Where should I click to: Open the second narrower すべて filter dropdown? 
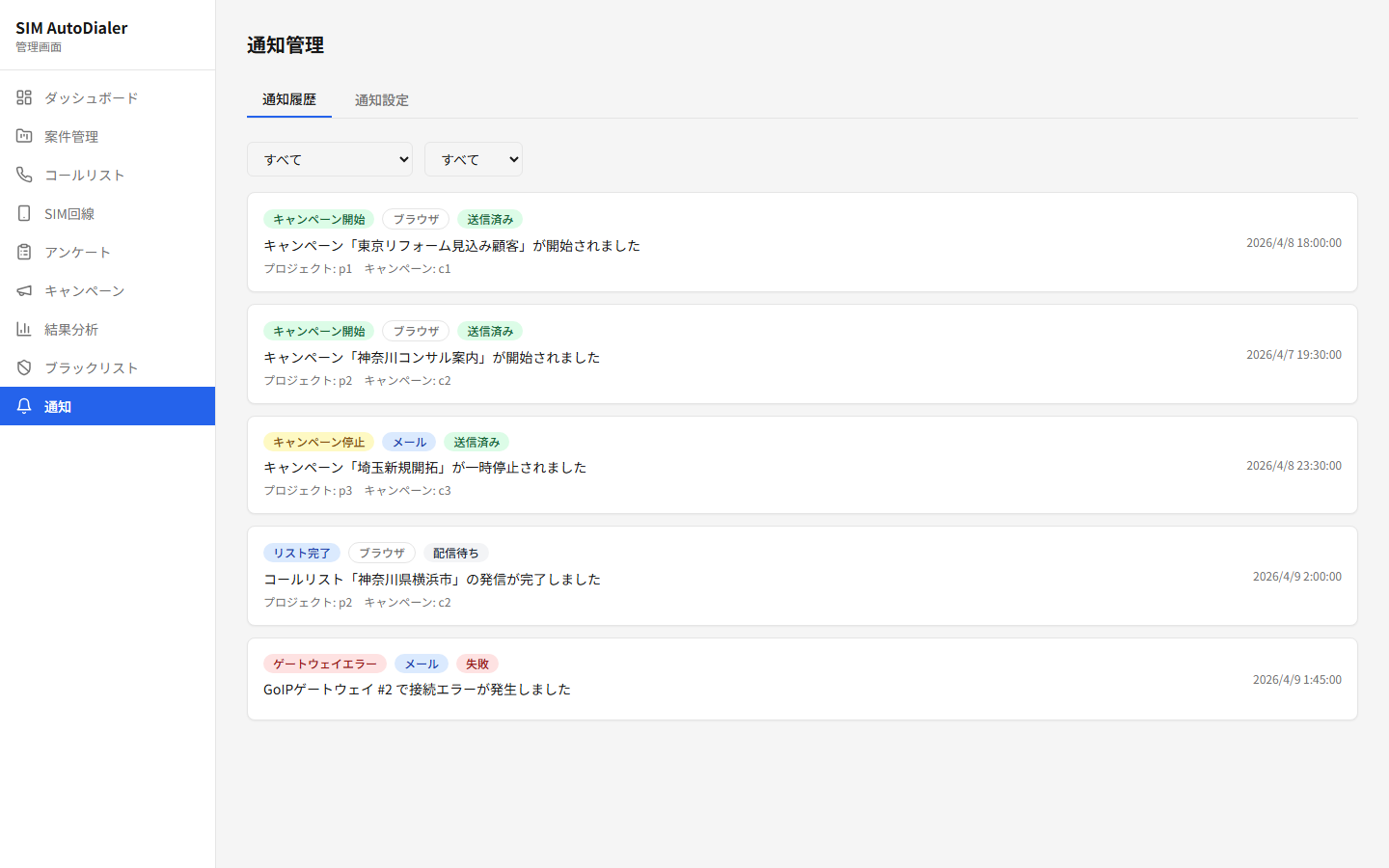(x=474, y=159)
